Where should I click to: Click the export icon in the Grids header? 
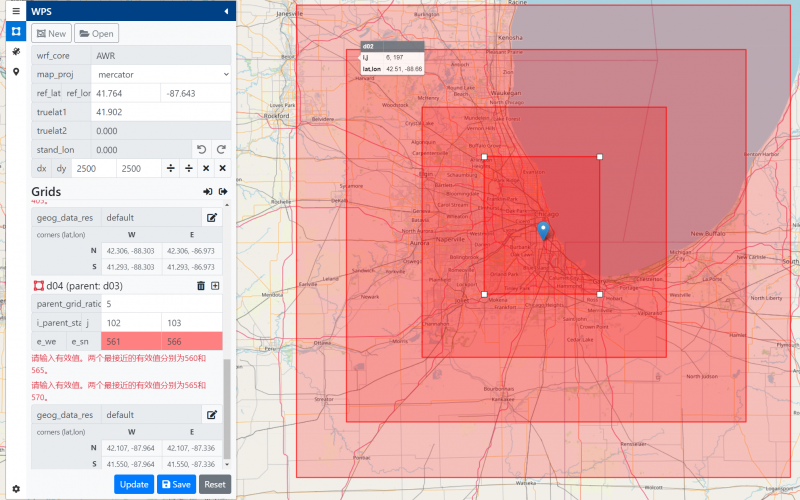[223, 191]
